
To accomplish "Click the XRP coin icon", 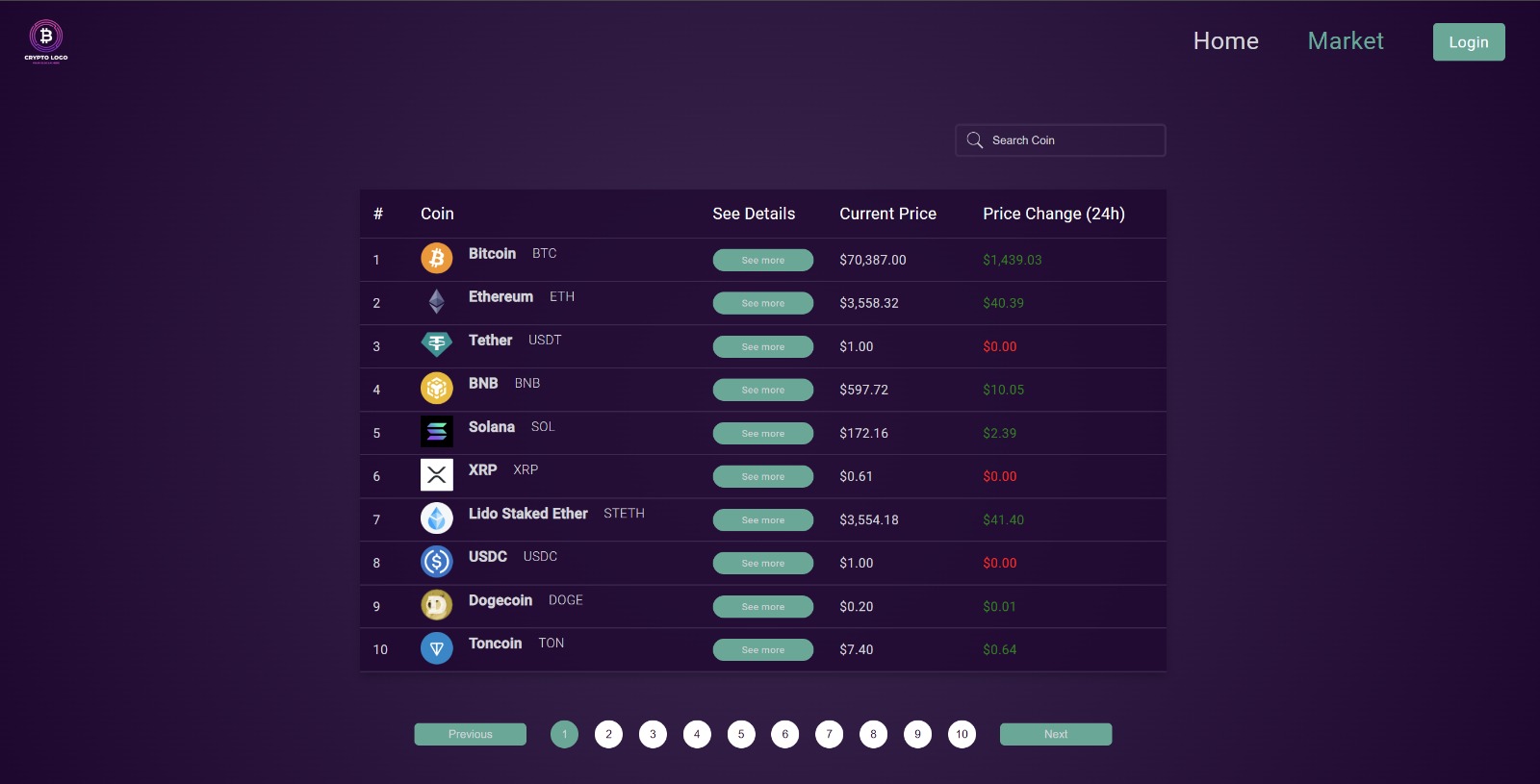I will pos(437,474).
